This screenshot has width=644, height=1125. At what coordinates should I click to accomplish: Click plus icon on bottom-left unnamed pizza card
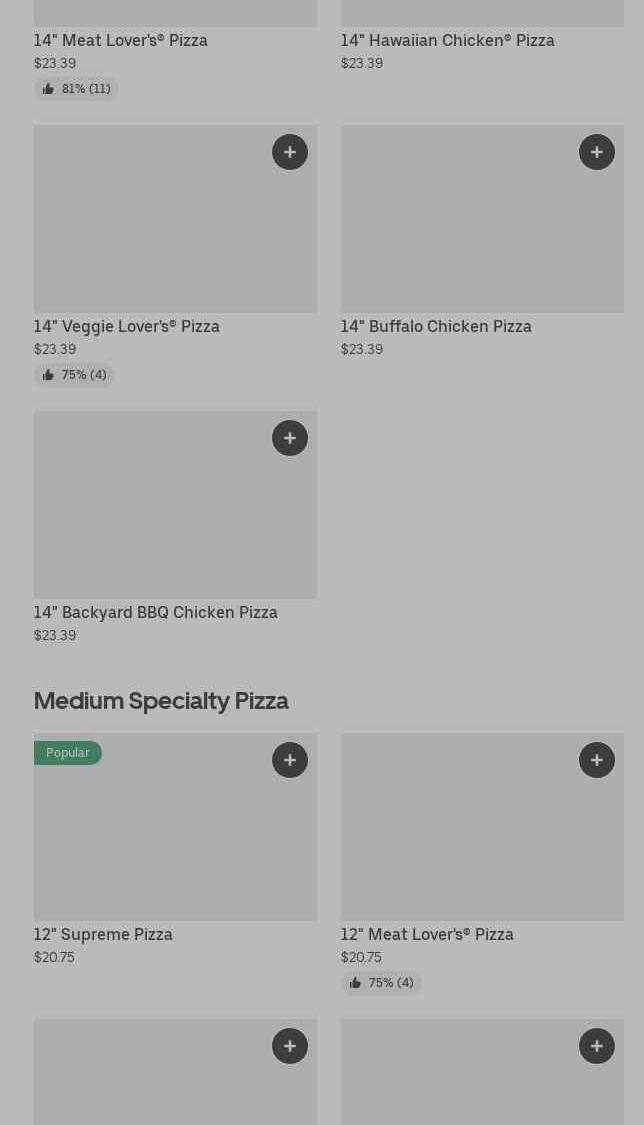coord(290,1046)
